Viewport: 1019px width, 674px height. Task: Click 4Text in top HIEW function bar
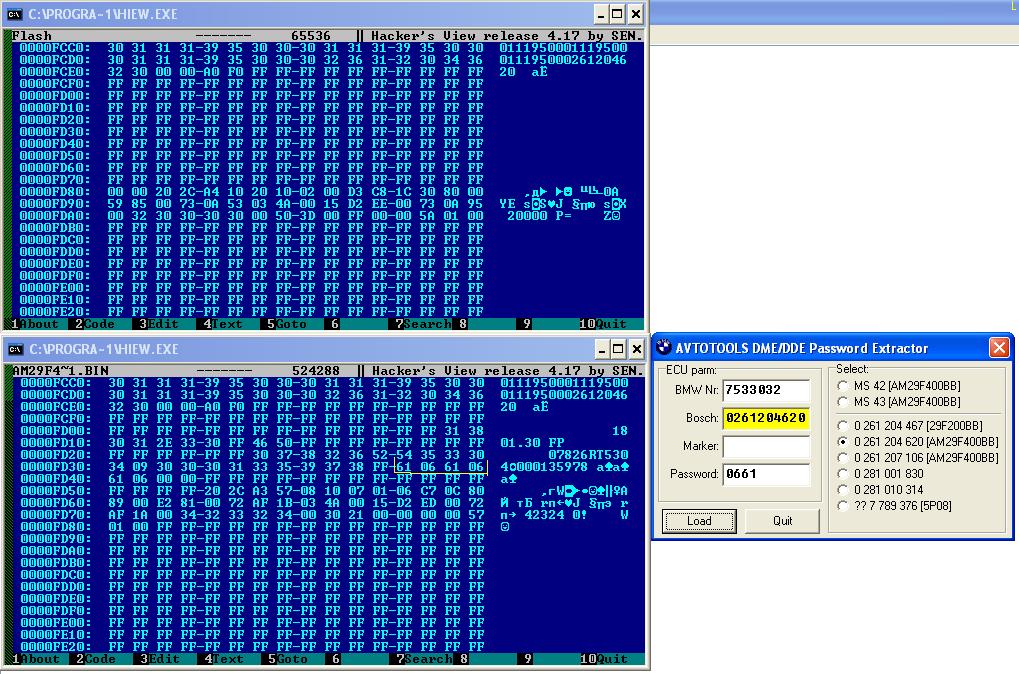(x=222, y=324)
